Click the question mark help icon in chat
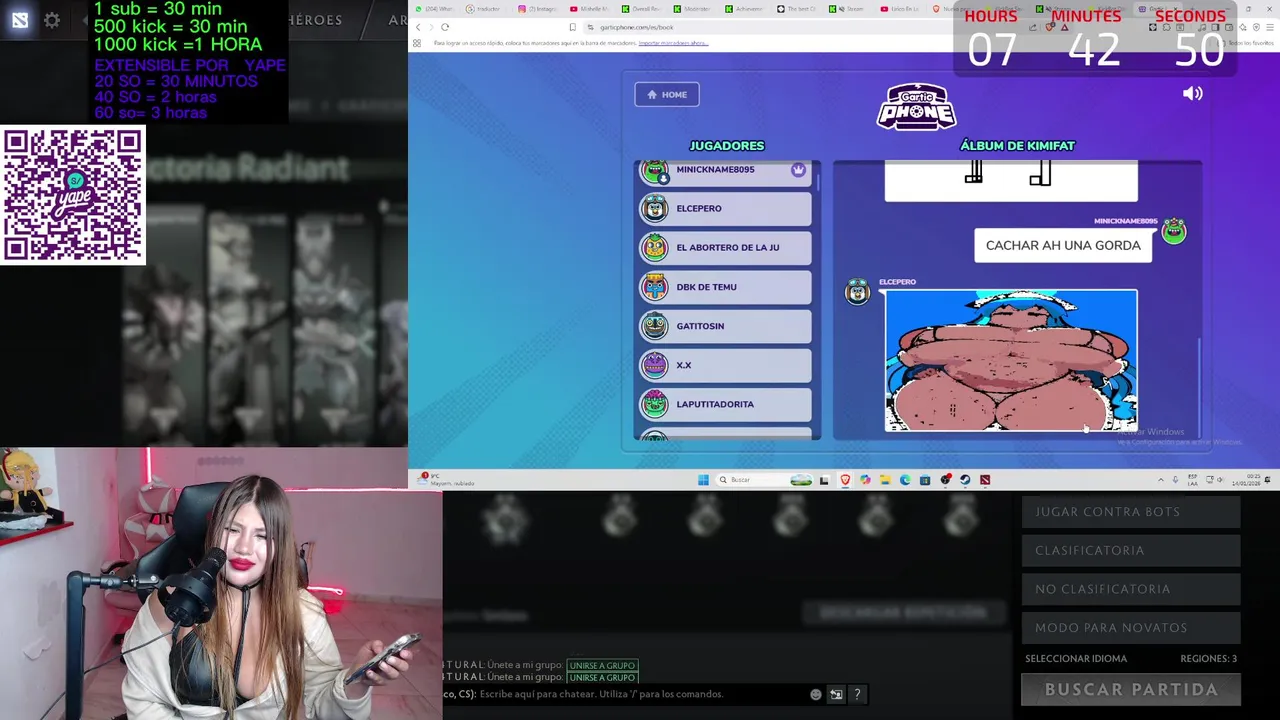 [857, 694]
